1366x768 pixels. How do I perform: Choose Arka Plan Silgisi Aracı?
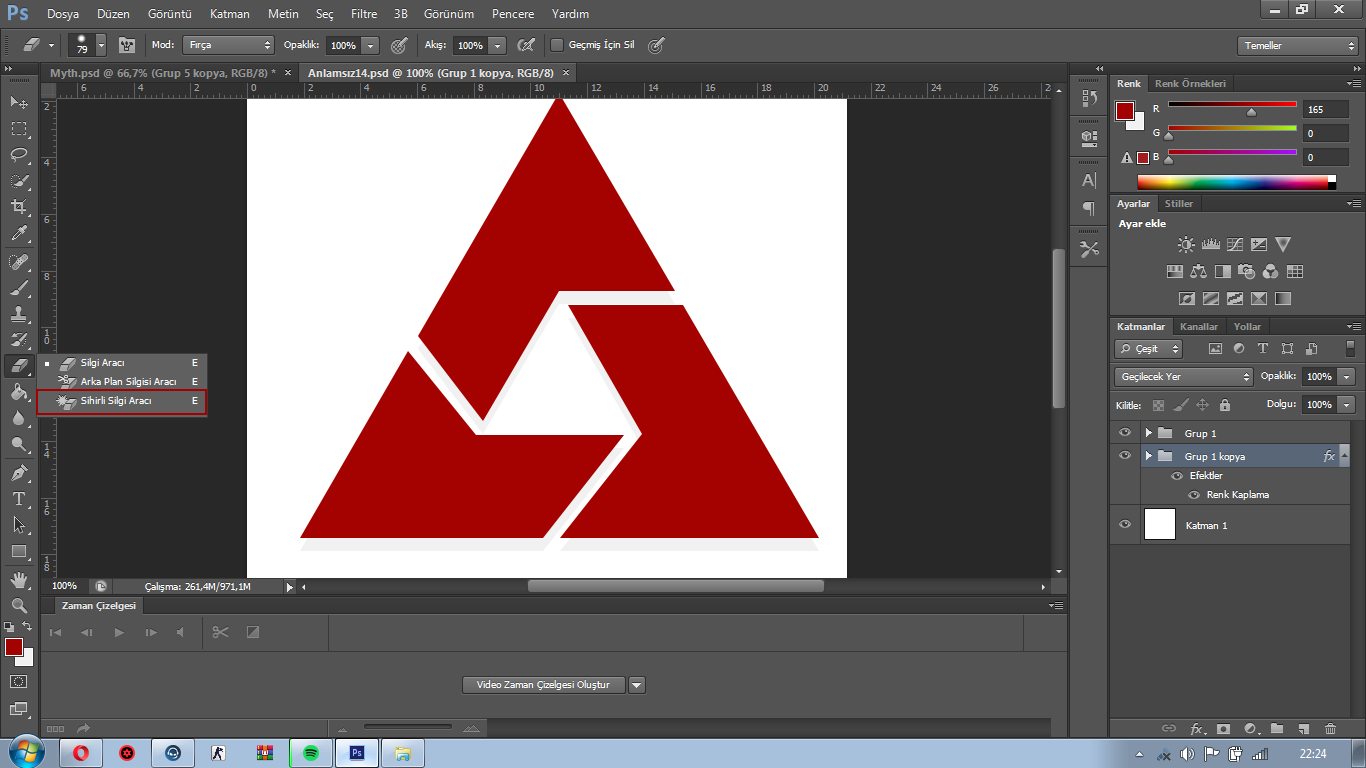(x=122, y=381)
